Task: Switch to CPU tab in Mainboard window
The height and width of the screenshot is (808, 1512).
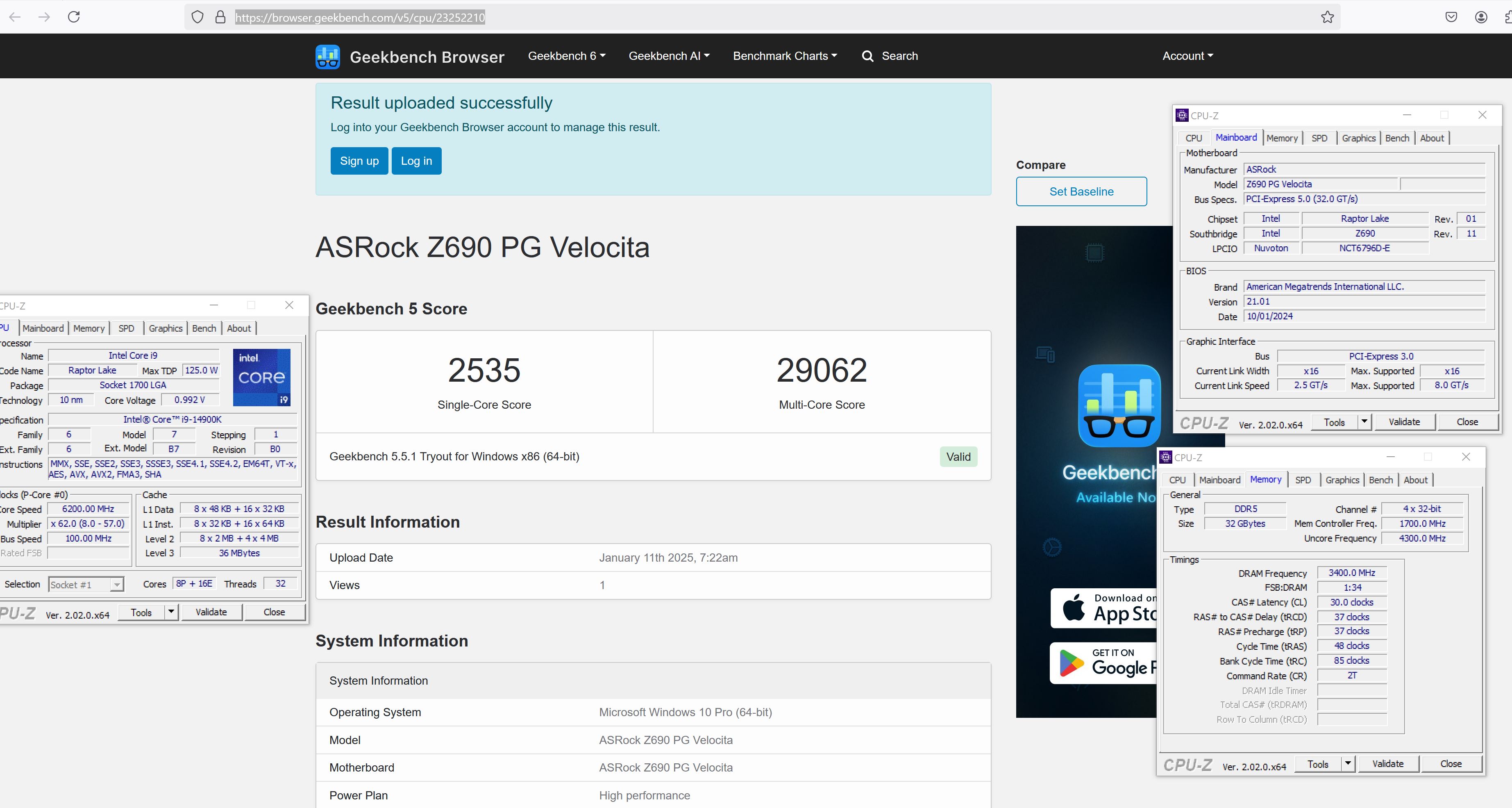Action: [1193, 138]
